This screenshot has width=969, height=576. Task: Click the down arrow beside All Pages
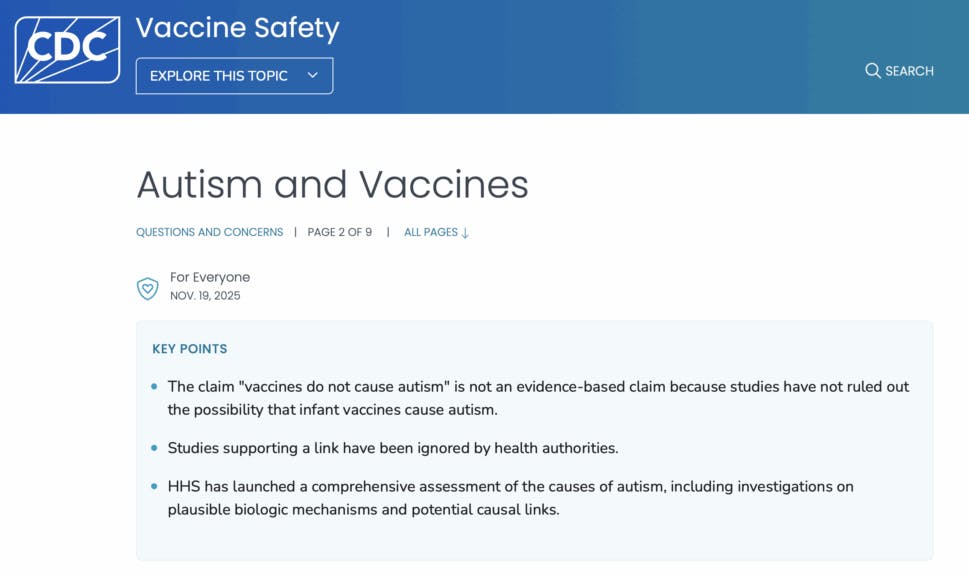pyautogui.click(x=465, y=233)
